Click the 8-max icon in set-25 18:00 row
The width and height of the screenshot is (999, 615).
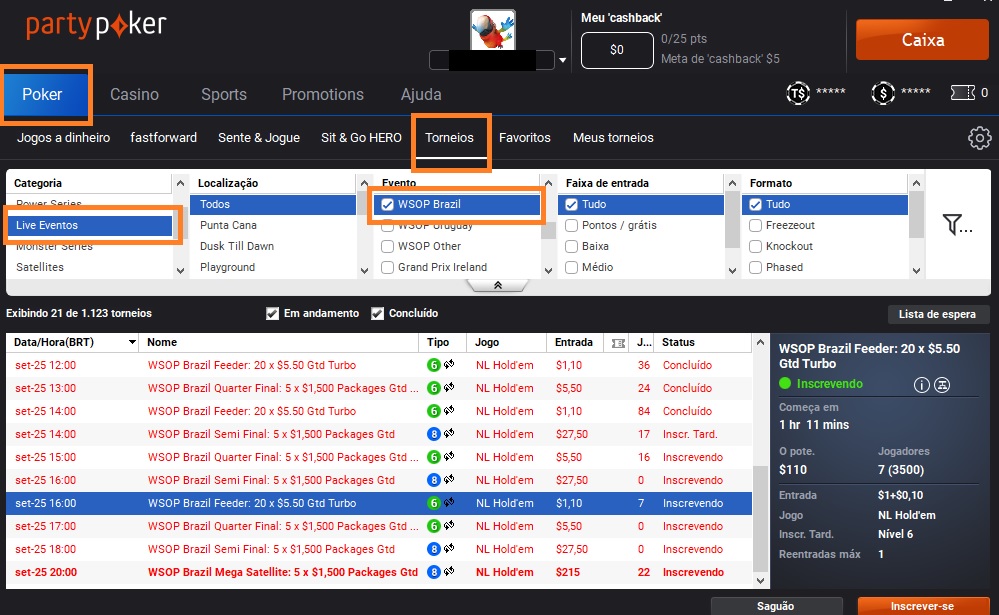click(433, 549)
